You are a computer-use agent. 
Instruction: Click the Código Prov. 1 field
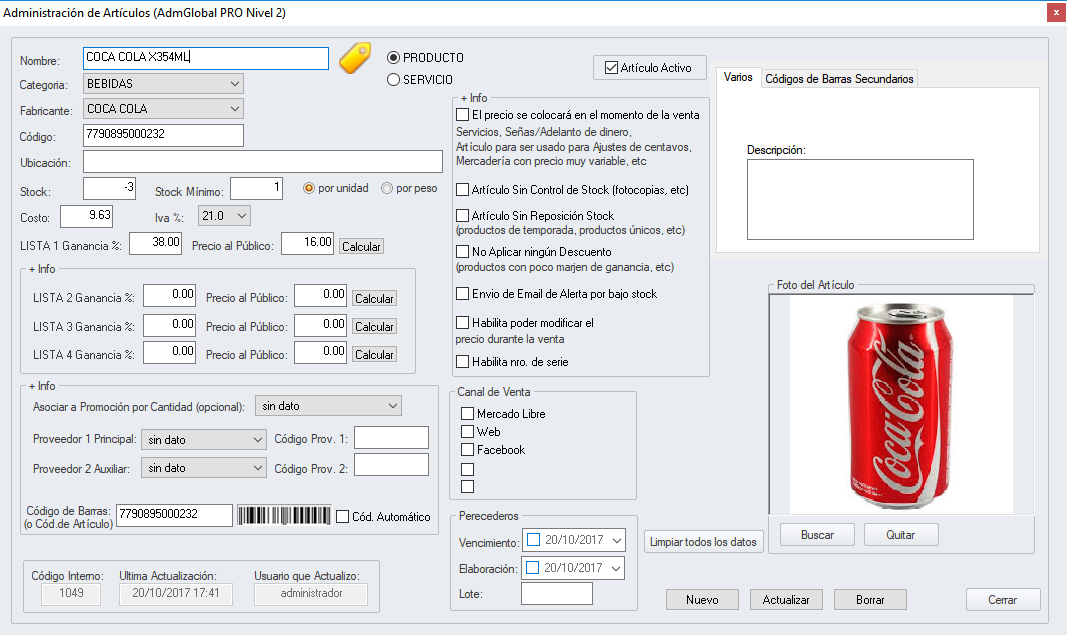[x=391, y=438]
